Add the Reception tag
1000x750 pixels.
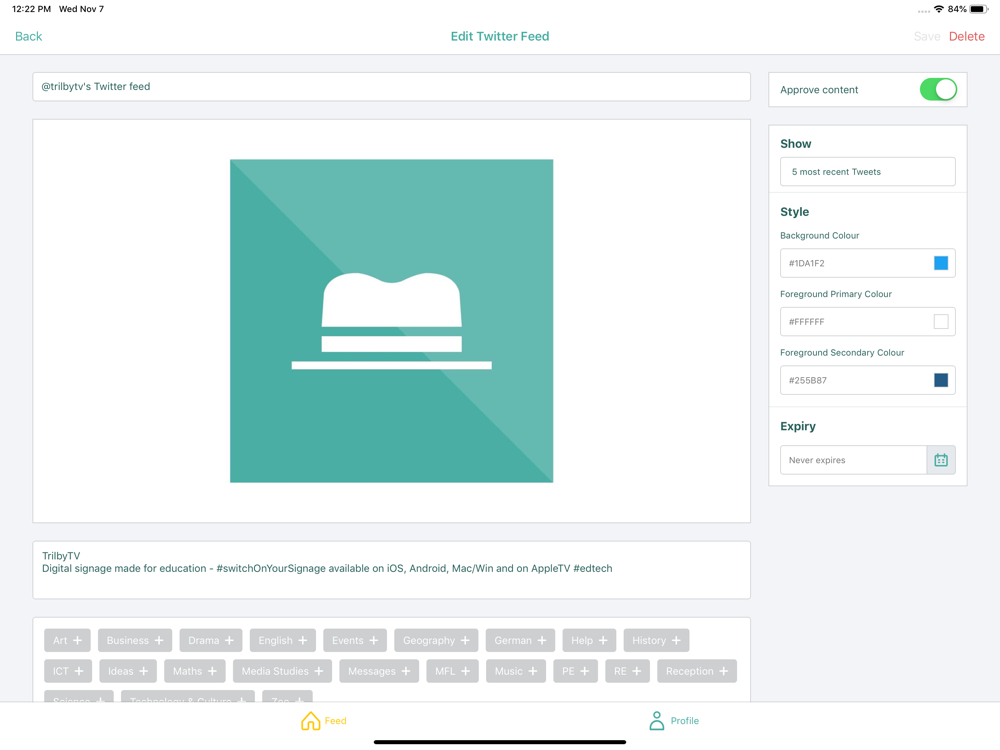[697, 671]
